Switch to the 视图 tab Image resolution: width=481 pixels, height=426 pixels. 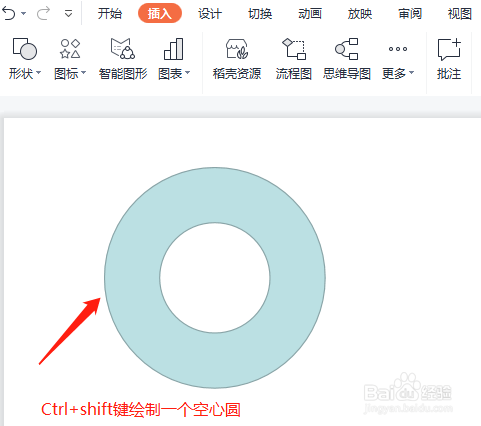tap(460, 14)
